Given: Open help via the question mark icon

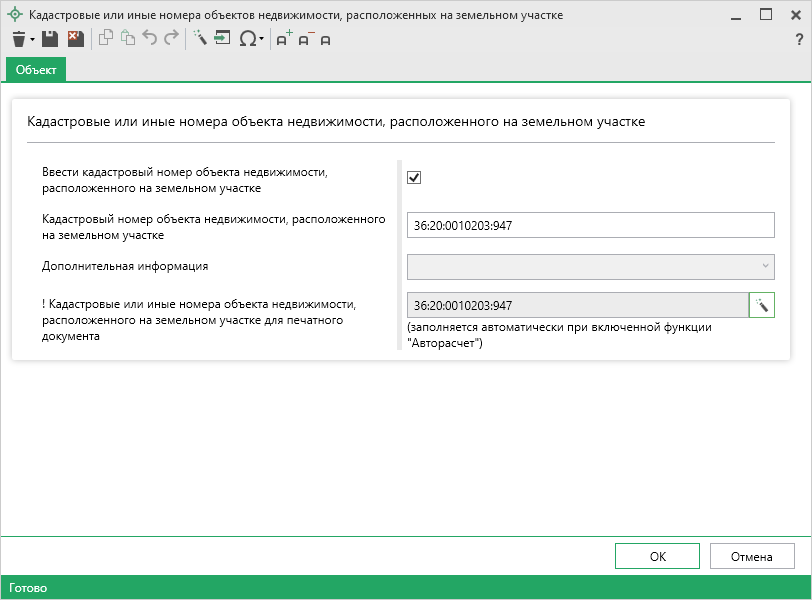Looking at the screenshot, I should (x=799, y=39).
